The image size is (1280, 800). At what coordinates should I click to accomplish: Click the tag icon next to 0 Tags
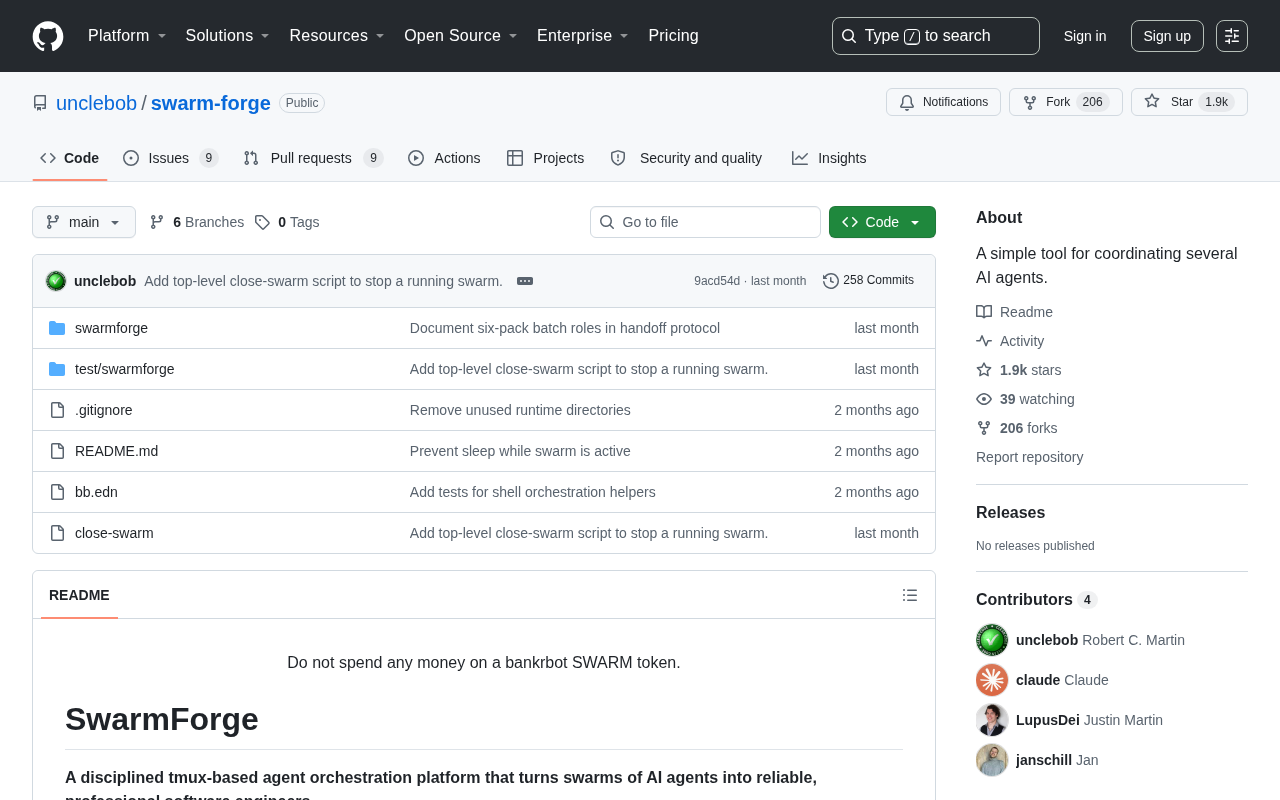[262, 222]
